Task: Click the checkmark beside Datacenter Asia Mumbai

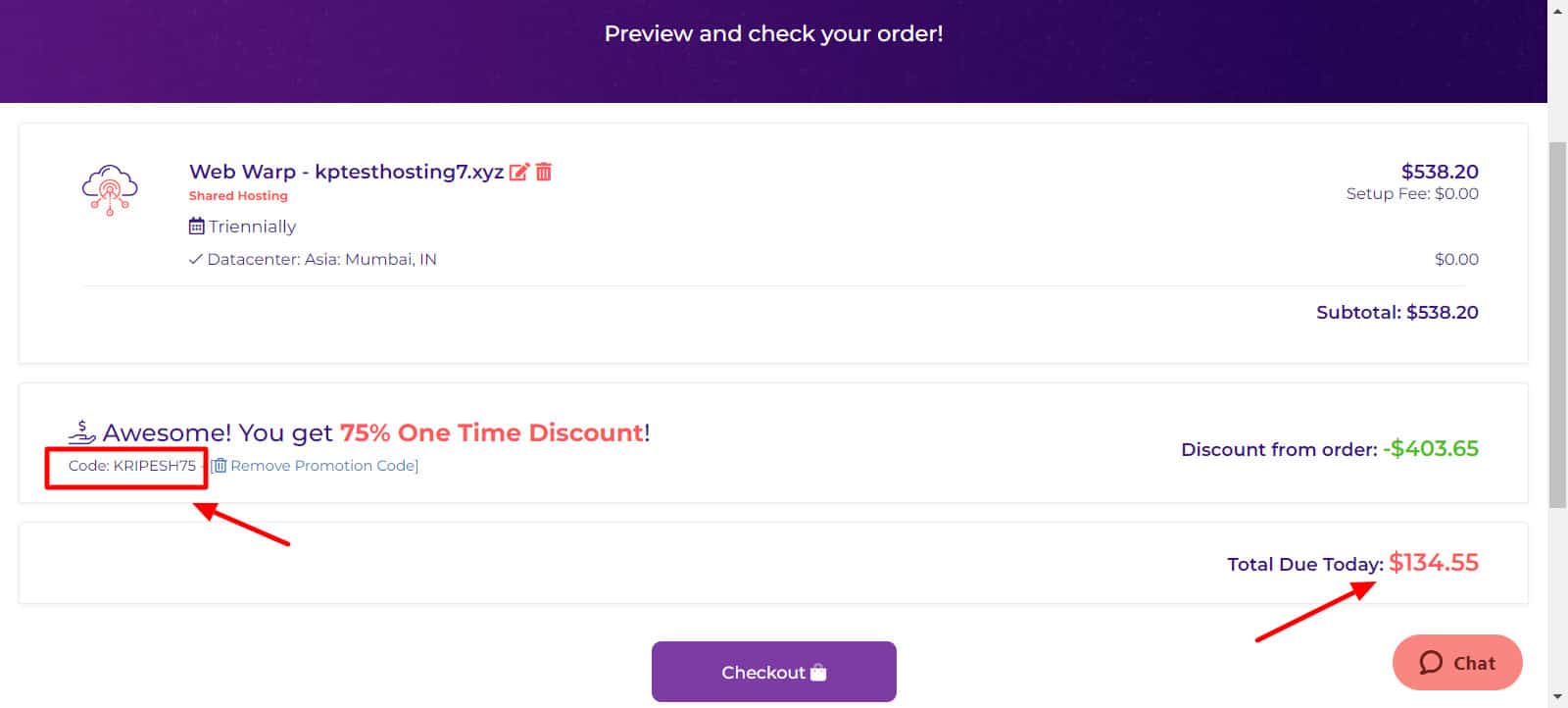Action: [195, 260]
